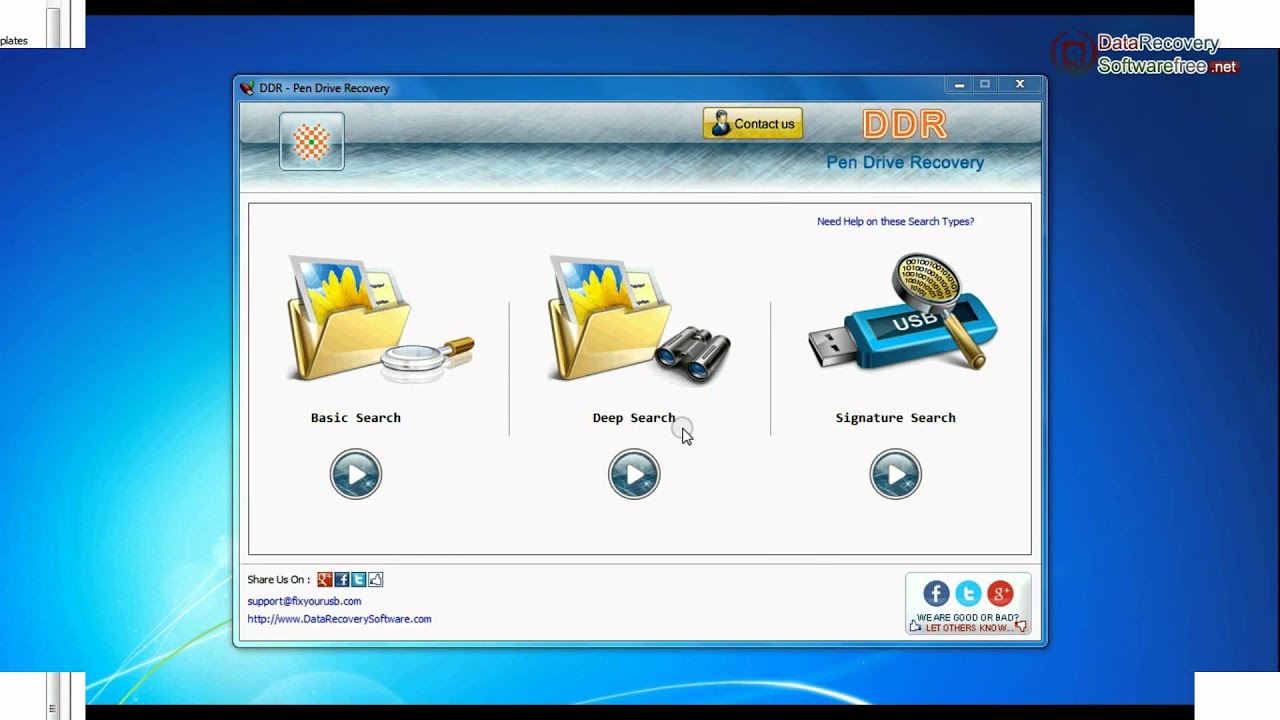Share on Google Plus small icon

[x=325, y=580]
